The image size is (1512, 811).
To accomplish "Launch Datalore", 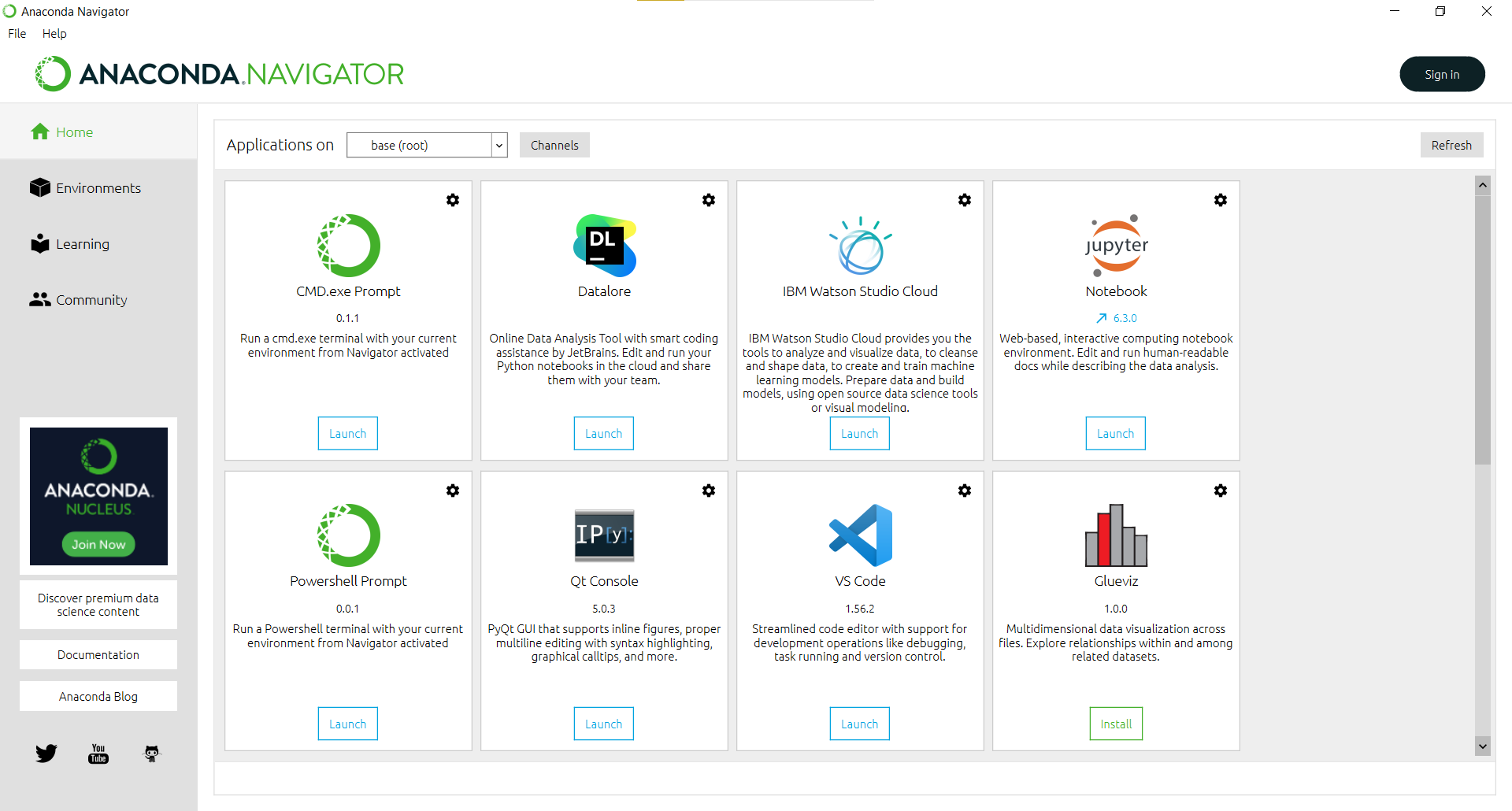I will coord(604,434).
